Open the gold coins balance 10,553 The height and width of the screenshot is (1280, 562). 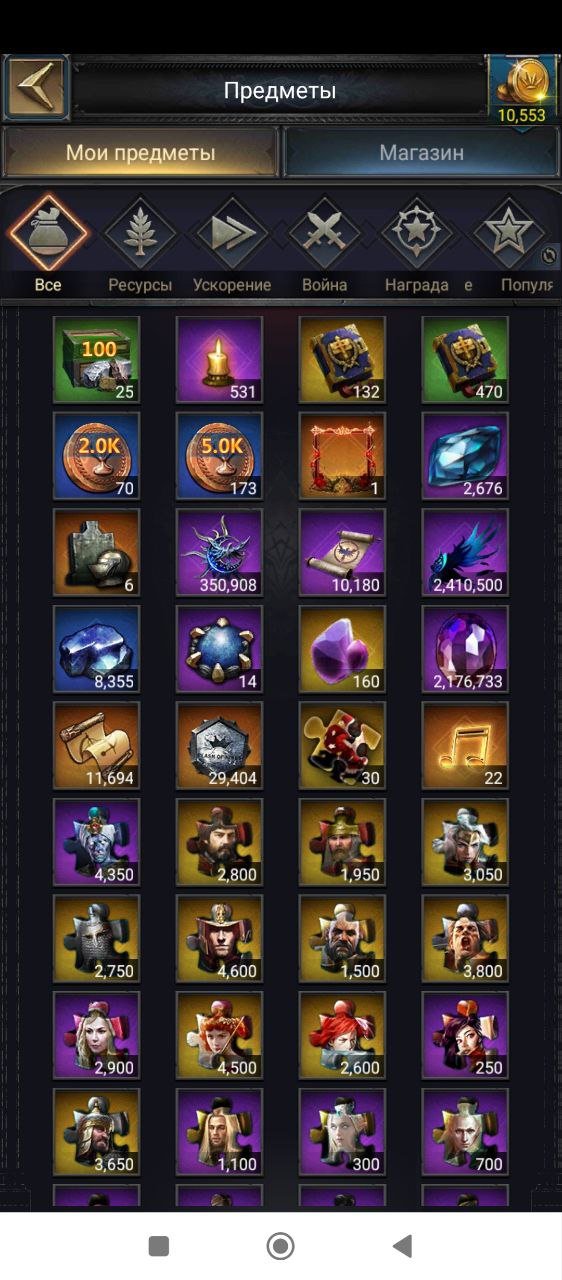pos(522,91)
